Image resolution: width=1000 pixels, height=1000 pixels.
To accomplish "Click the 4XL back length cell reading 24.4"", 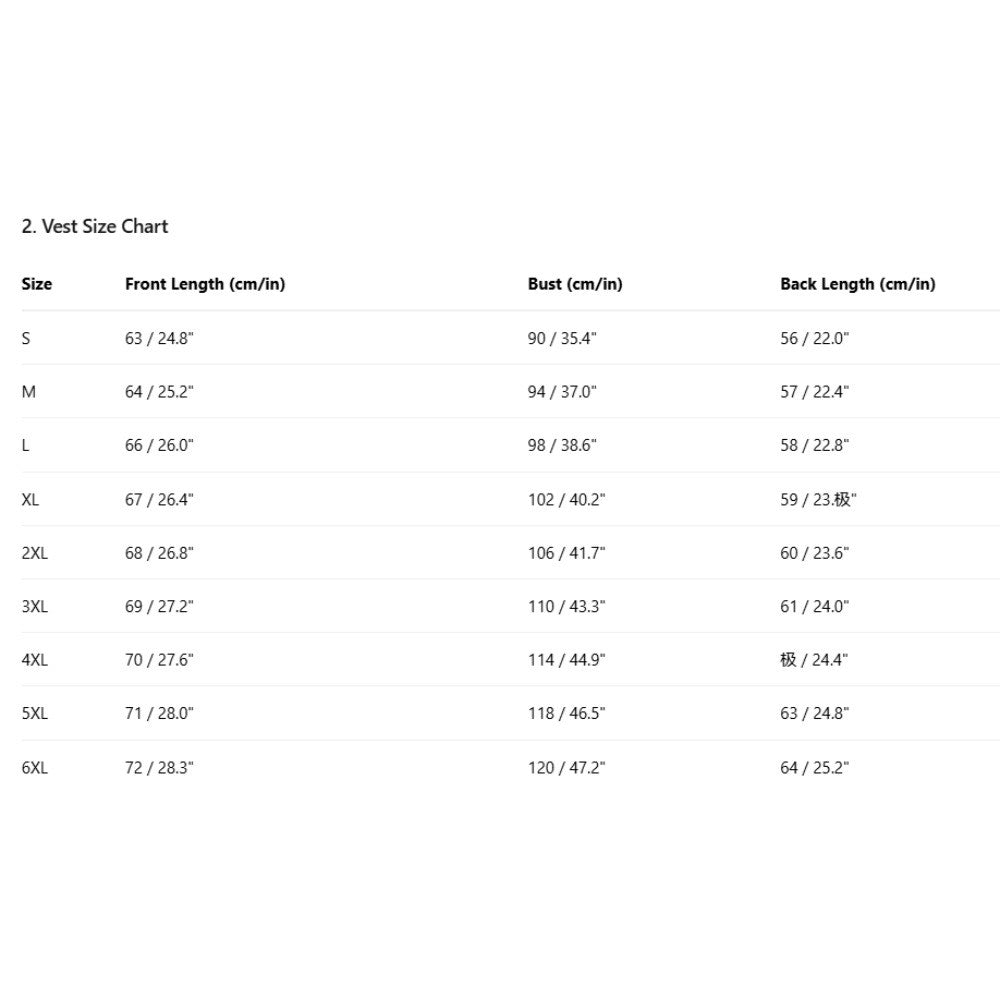I will point(814,660).
